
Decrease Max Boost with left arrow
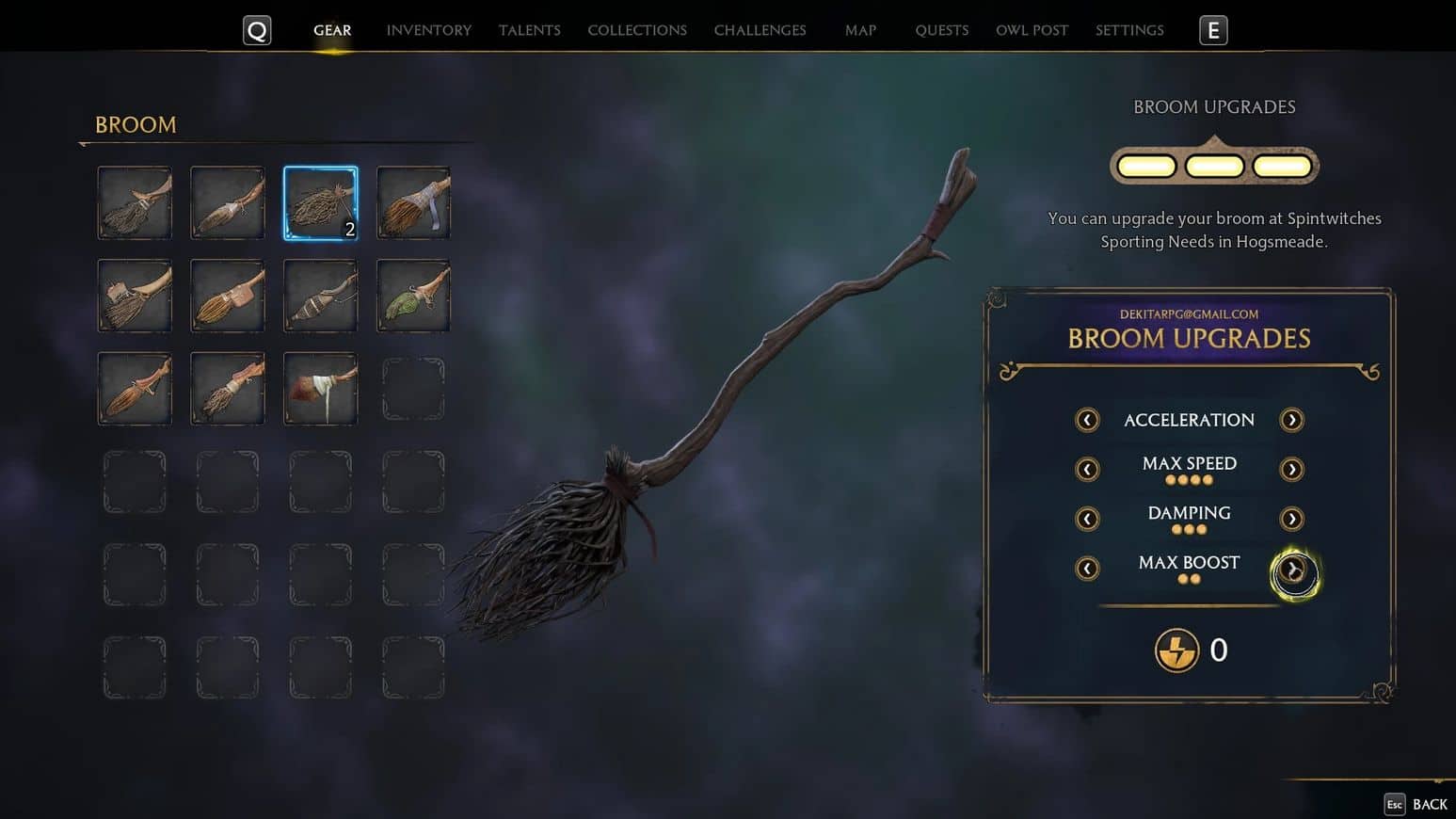point(1087,568)
